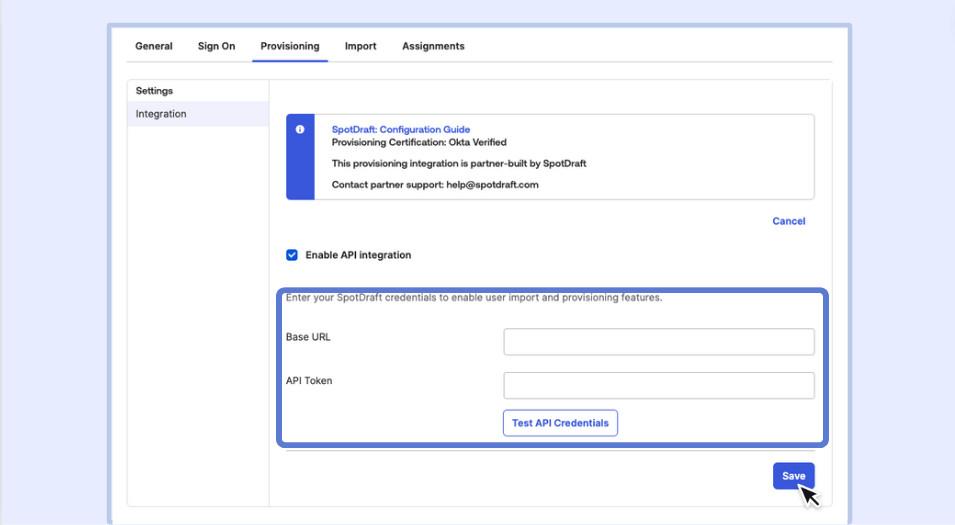Uncheck Enable API integration checkbox
The width and height of the screenshot is (955, 525).
tap(292, 255)
